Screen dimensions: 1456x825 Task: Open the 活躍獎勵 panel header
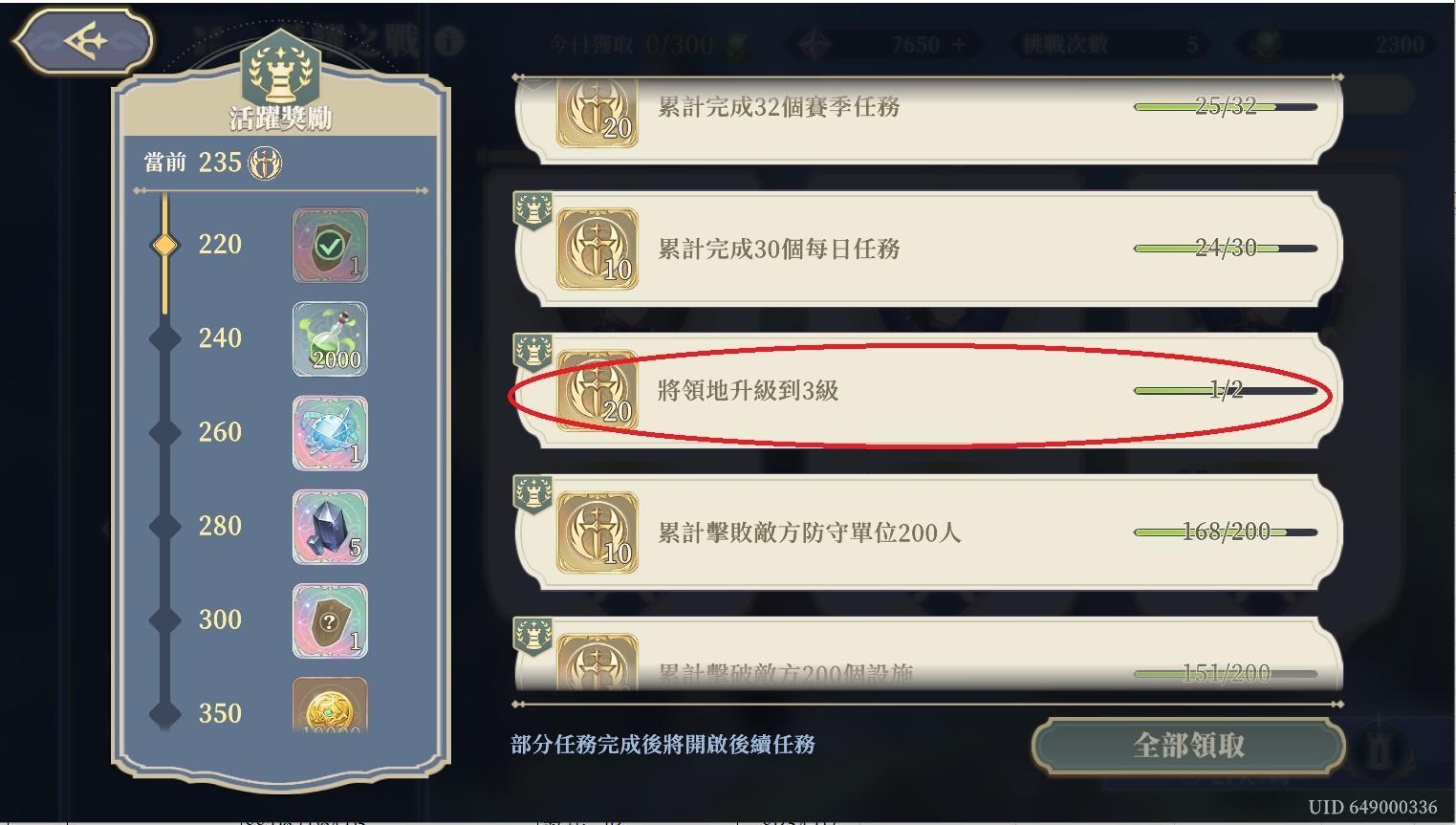(x=280, y=118)
